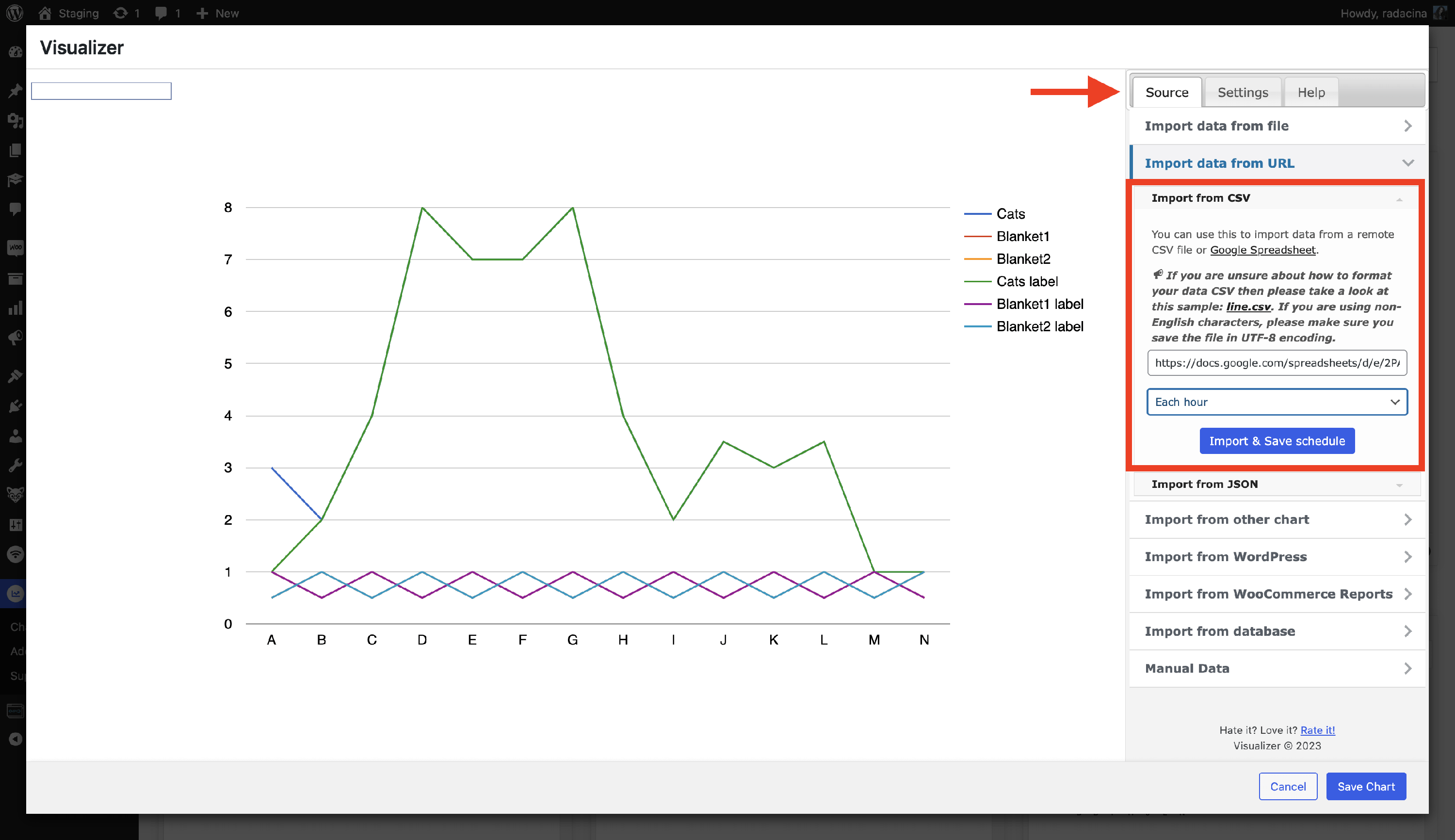Open the Google Spreadsheet link
The height and width of the screenshot is (840, 1455).
pyautogui.click(x=1262, y=250)
